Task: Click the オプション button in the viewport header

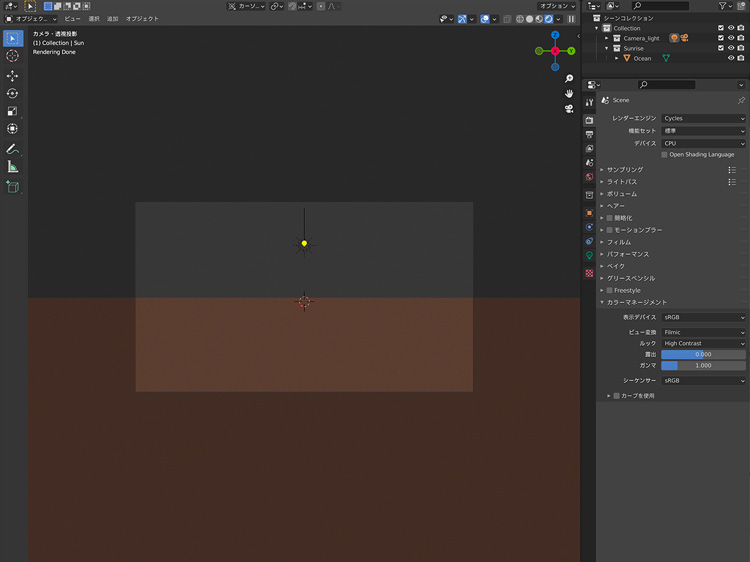Action: pos(556,6)
